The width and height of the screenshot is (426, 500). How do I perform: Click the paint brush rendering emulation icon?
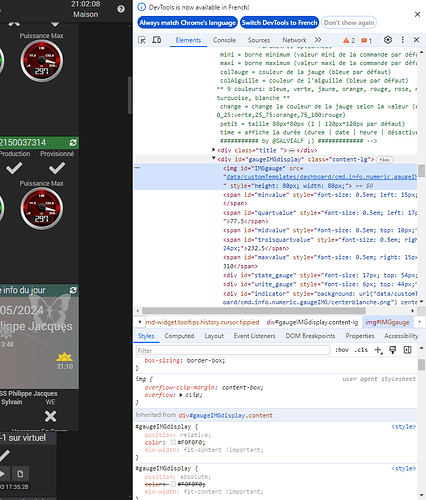coord(393,350)
